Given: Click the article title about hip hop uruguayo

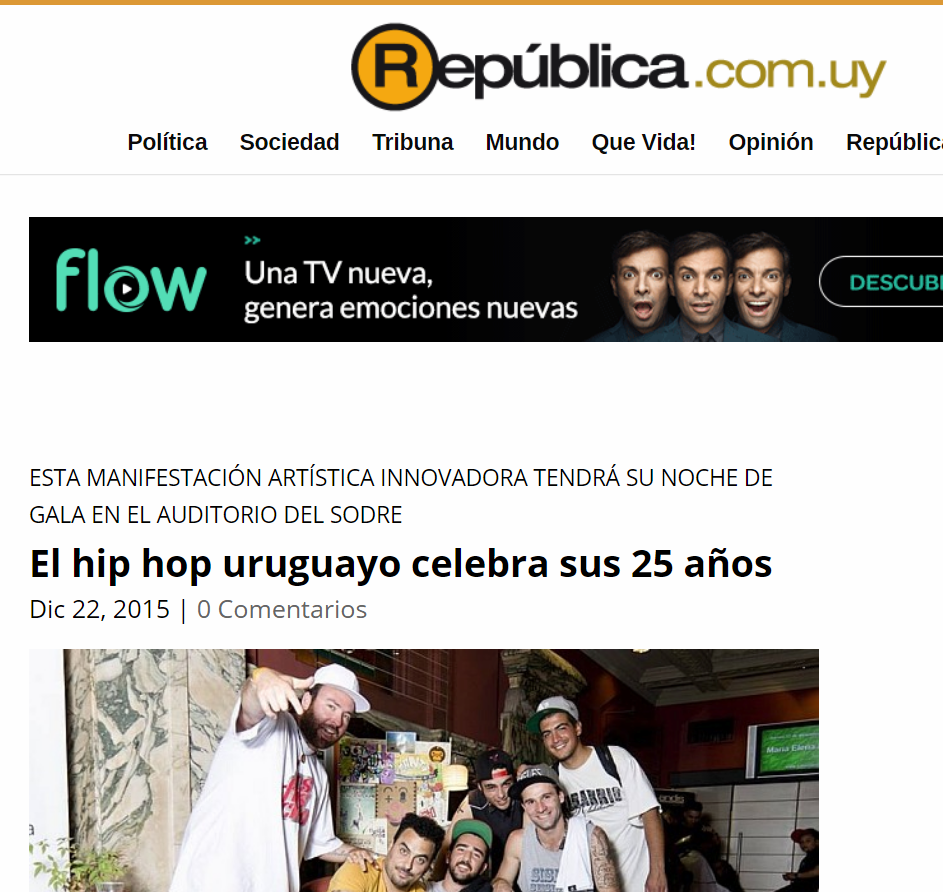Looking at the screenshot, I should pyautogui.click(x=401, y=564).
